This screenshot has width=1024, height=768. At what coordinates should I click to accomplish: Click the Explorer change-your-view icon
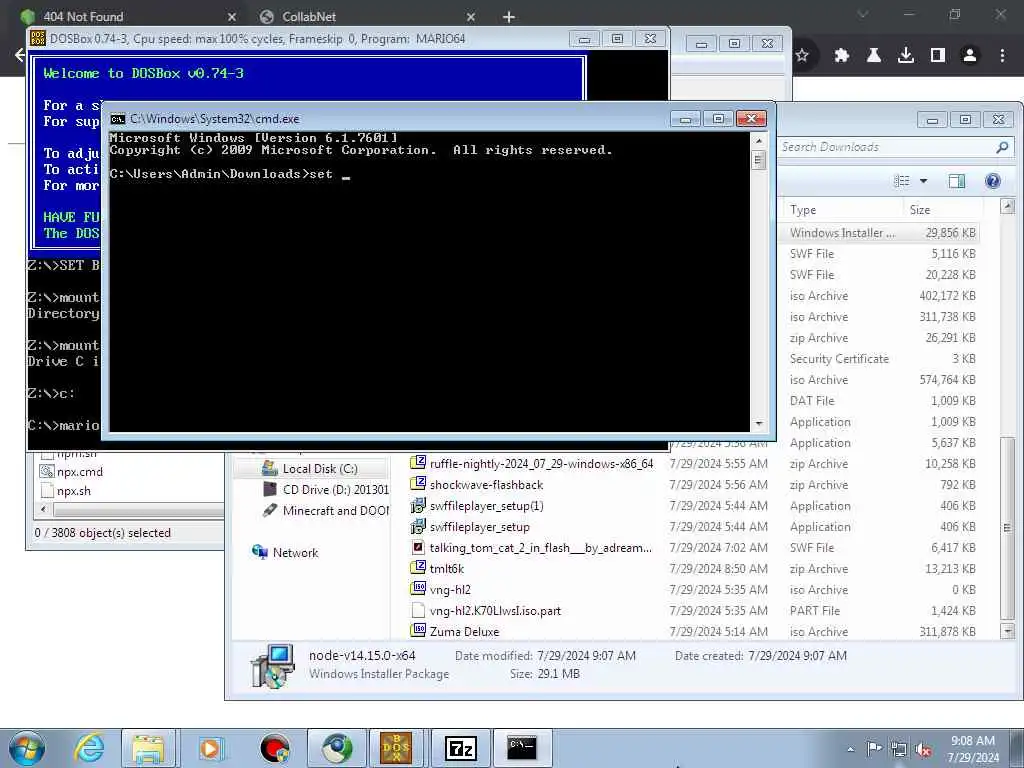point(902,181)
